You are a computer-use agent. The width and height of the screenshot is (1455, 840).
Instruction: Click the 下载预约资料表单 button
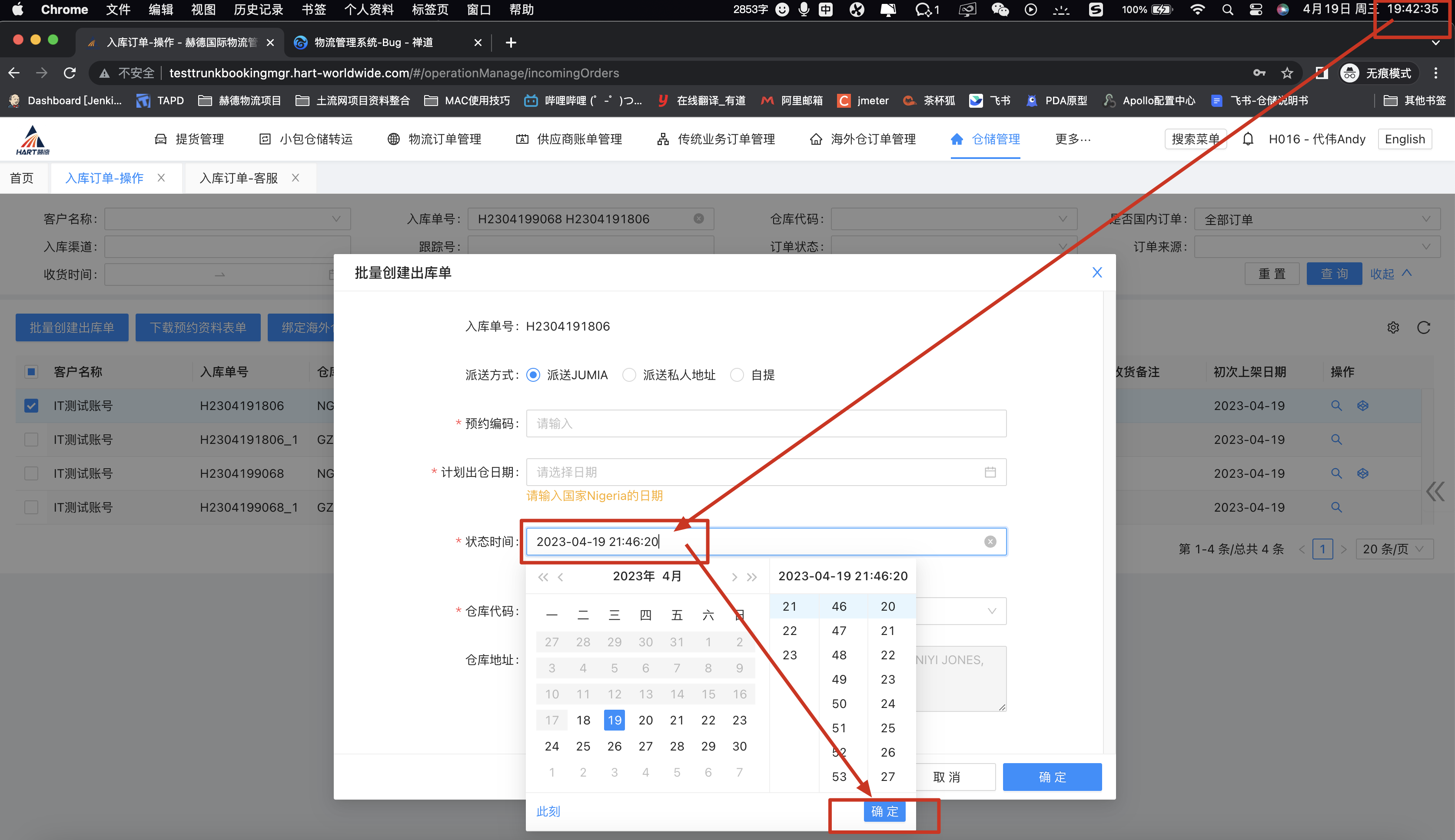pos(198,327)
